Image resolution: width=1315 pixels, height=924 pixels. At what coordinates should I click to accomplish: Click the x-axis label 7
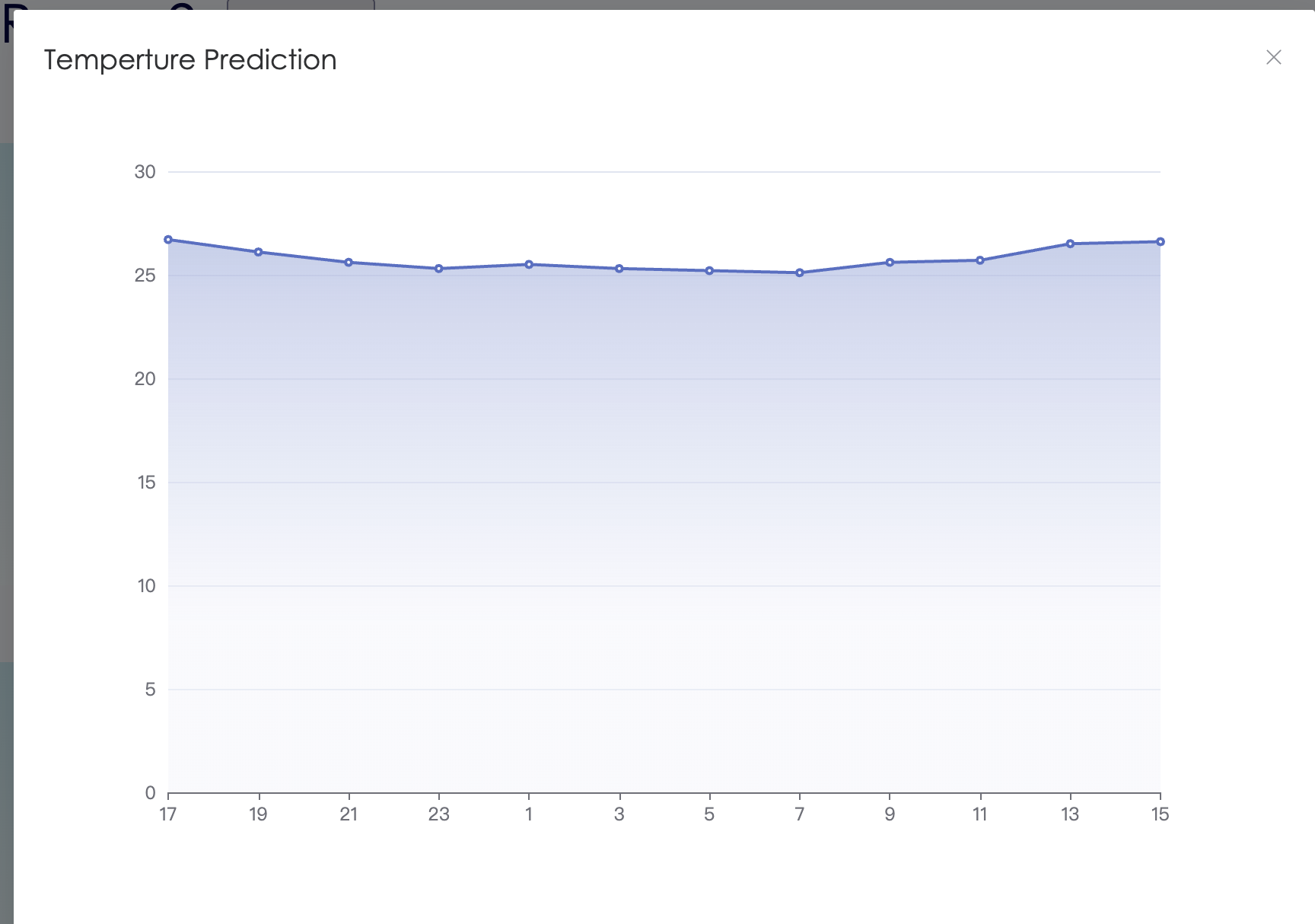coord(800,814)
